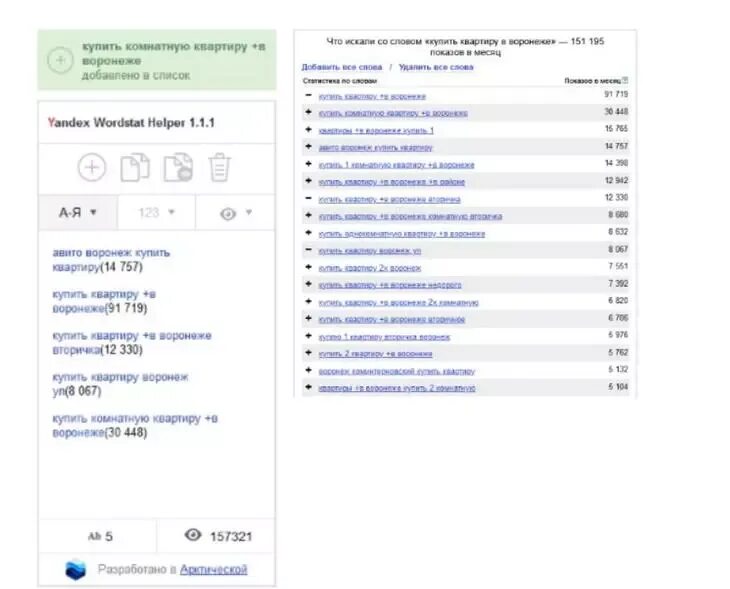Open the 123 numeric sort dropdown
Screen dimensions: 730x589
156,213
